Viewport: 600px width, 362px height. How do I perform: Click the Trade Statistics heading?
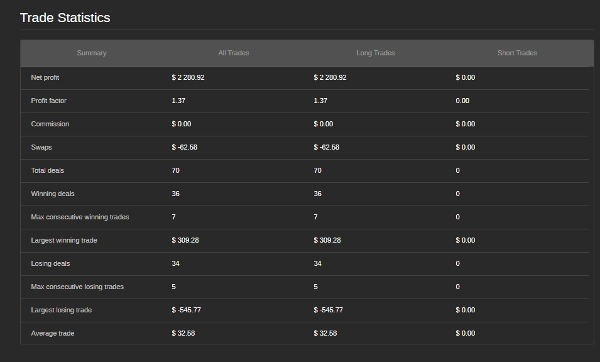(65, 18)
